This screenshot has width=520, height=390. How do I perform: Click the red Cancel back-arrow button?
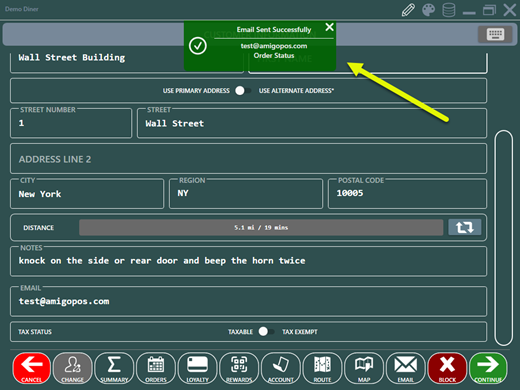tap(32, 368)
